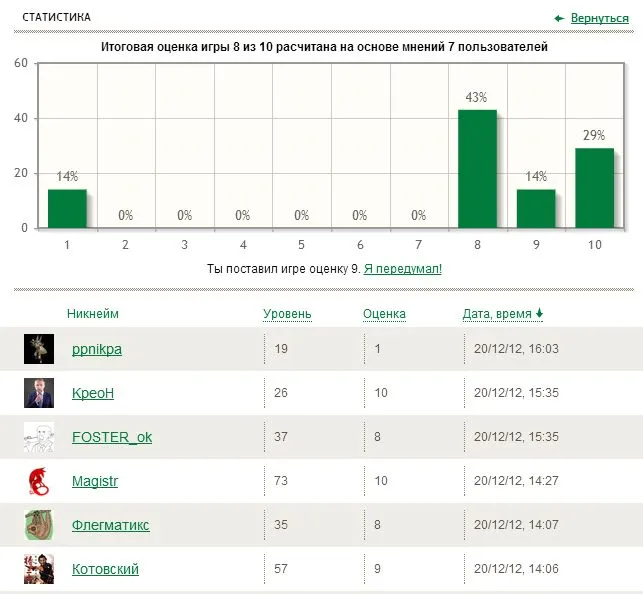The width and height of the screenshot is (643, 594).
Task: View the Флегматикс user profile
Action: click(111, 525)
